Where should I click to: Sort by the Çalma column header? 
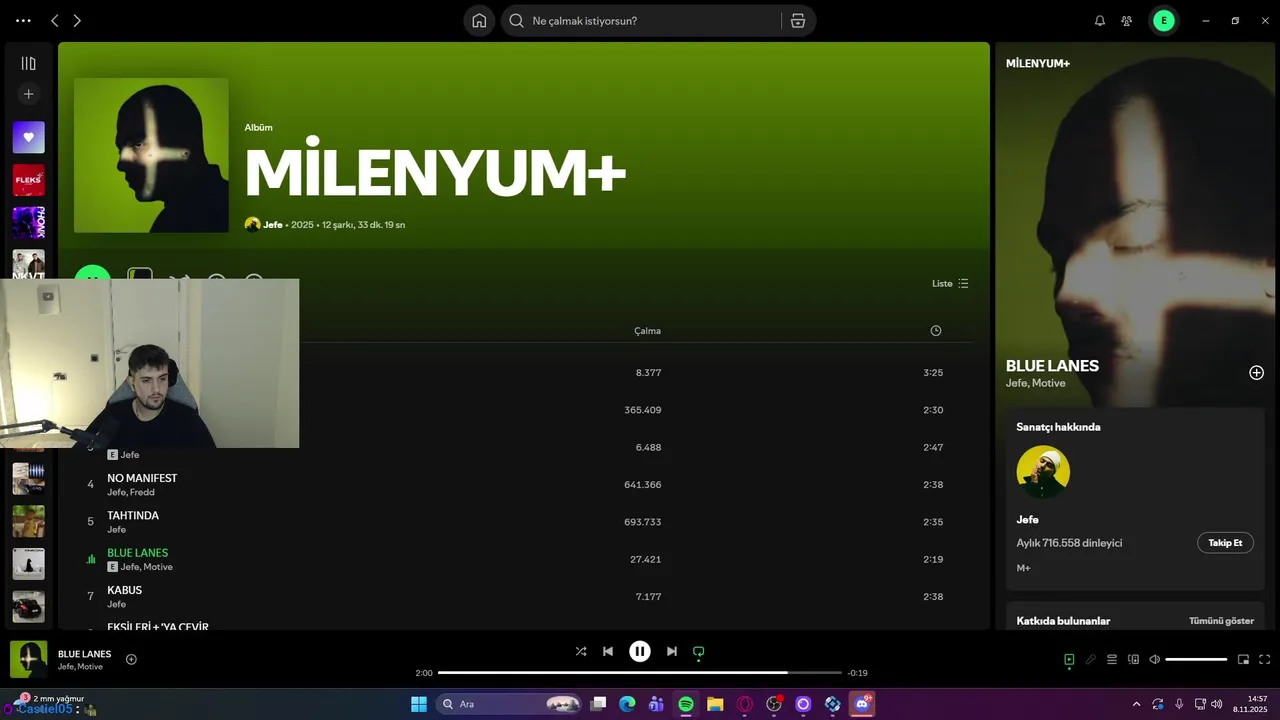(x=647, y=331)
